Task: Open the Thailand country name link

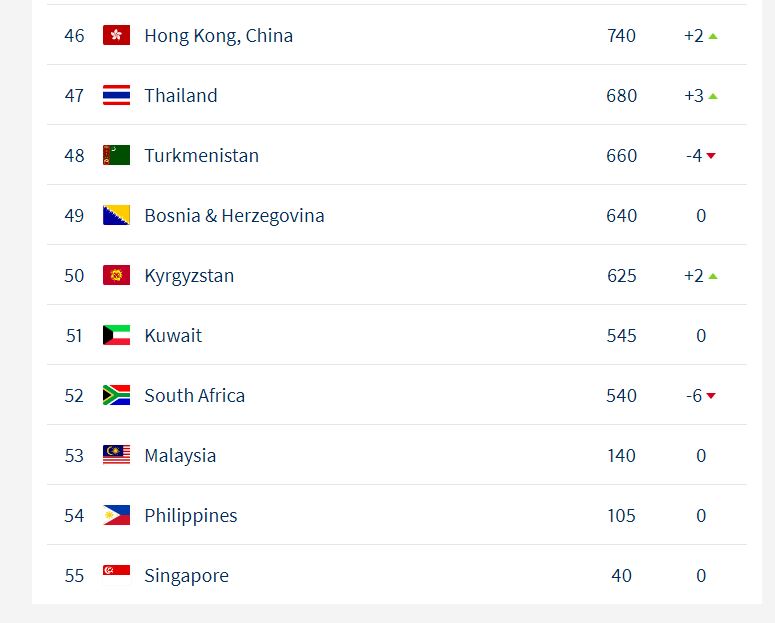Action: (180, 96)
